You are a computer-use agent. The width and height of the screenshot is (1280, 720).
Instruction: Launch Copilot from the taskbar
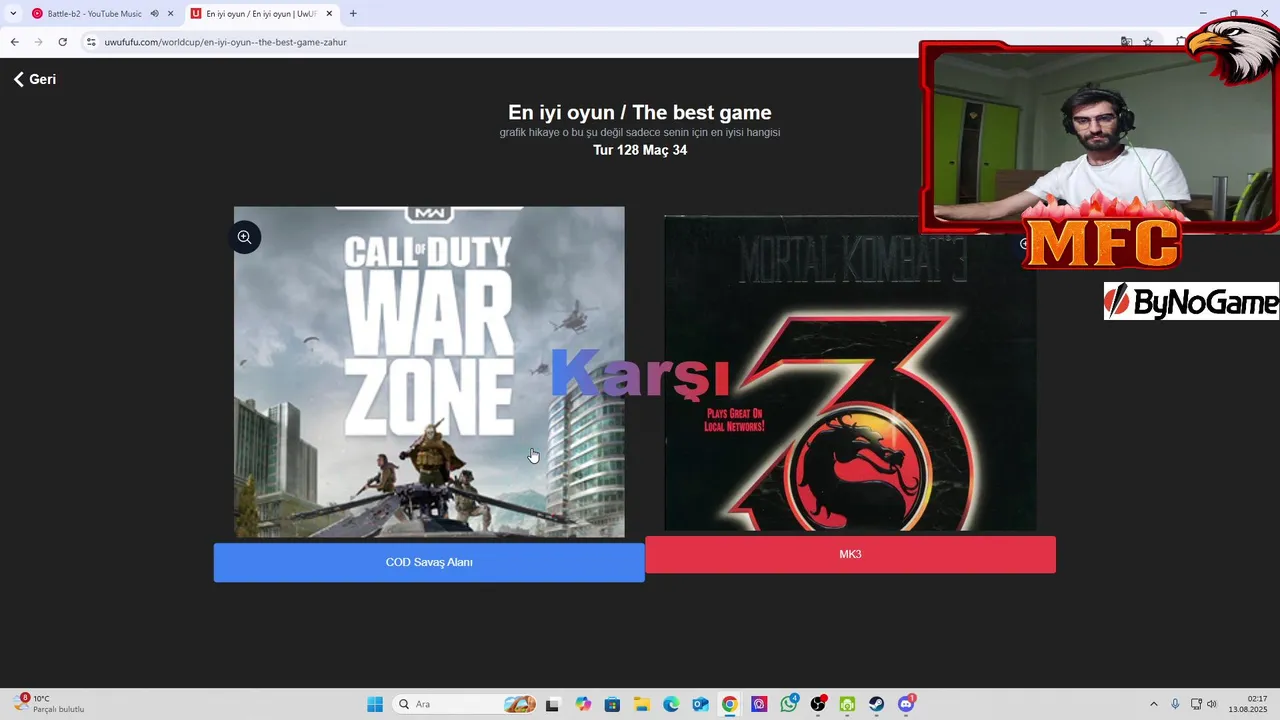583,704
